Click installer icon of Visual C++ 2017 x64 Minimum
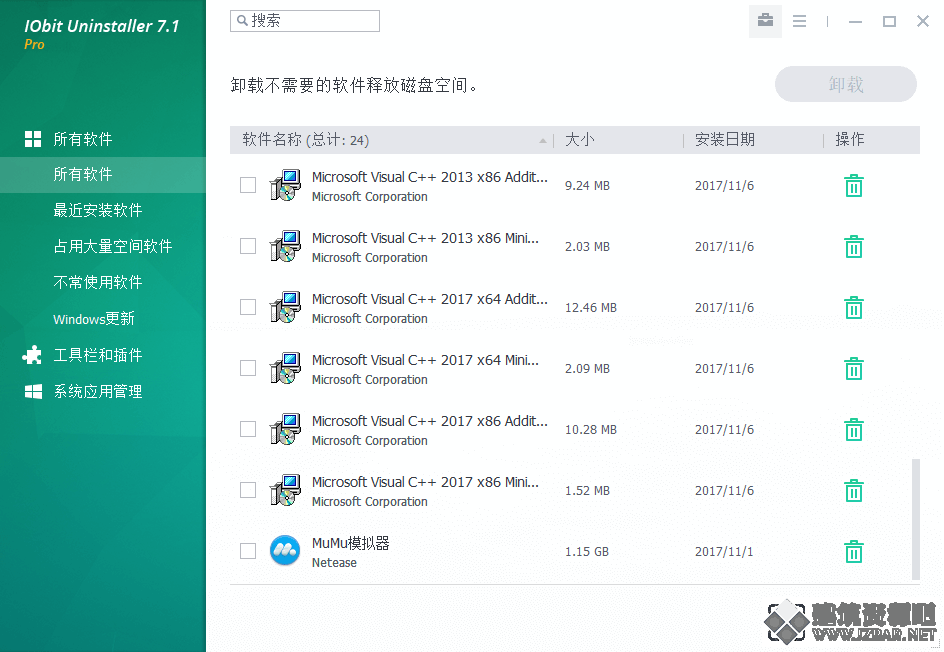 (285, 368)
